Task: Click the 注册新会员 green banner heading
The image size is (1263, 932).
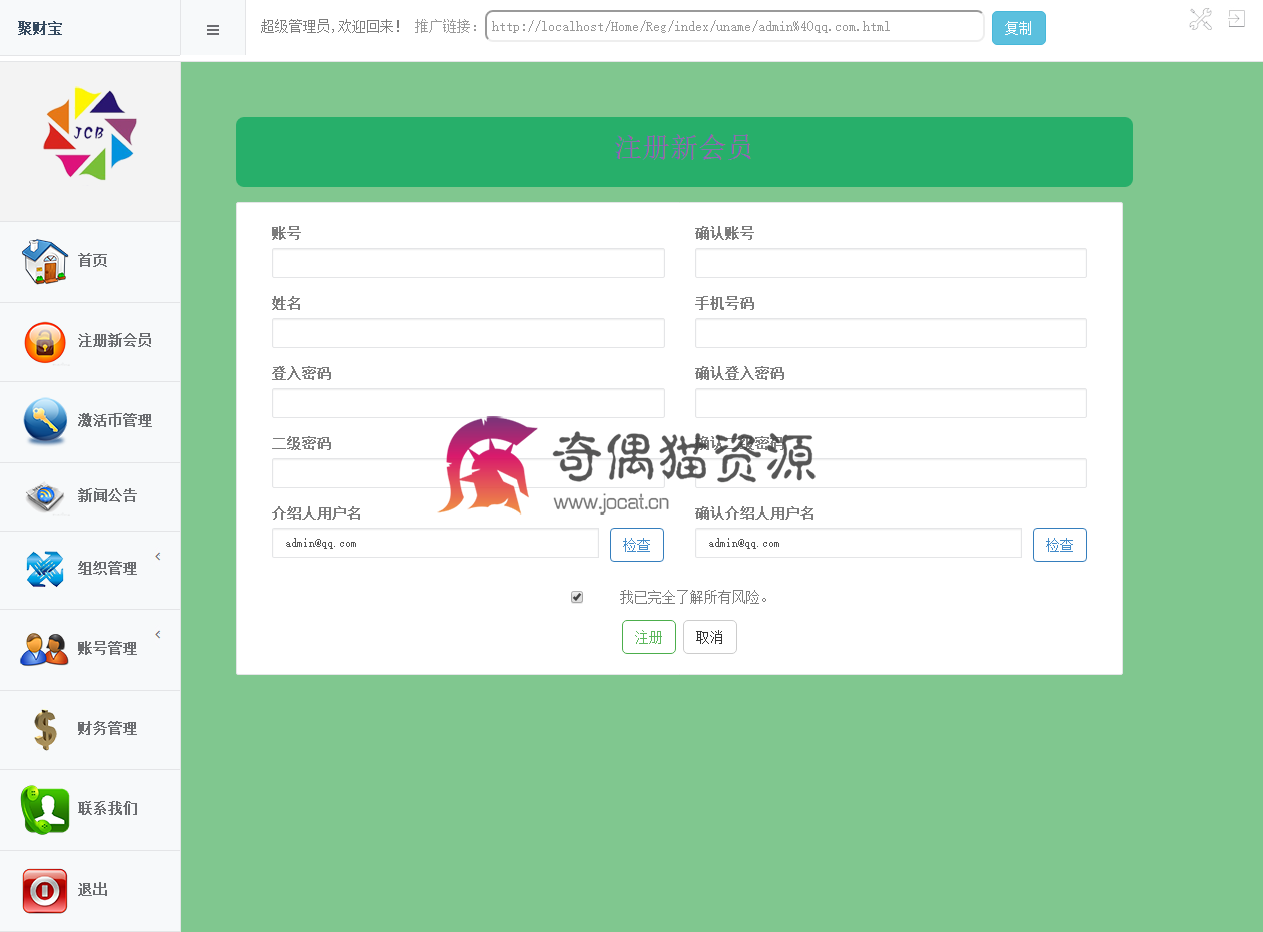Action: point(684,148)
